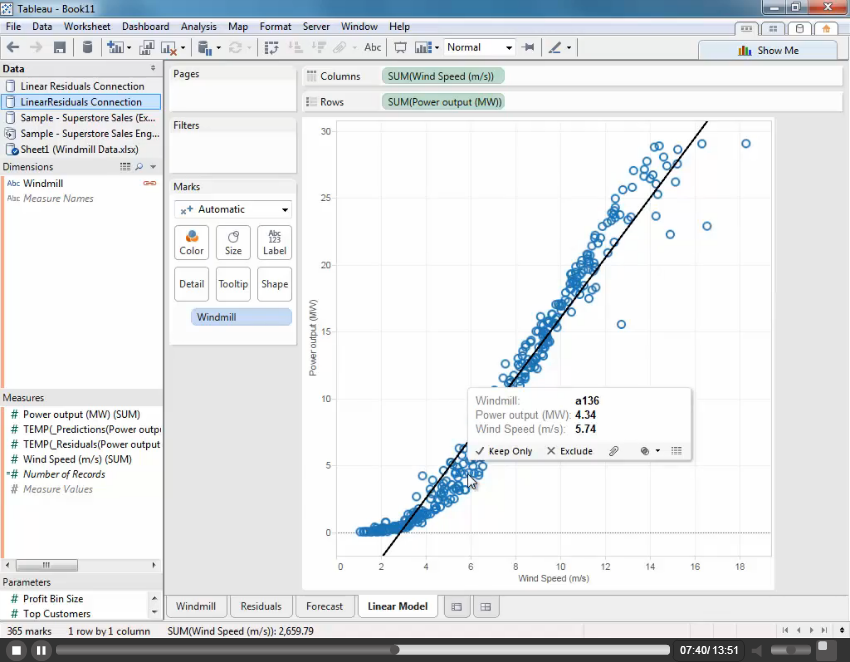The height and width of the screenshot is (662, 850).
Task: Open the Color mark card
Action: [x=191, y=243]
